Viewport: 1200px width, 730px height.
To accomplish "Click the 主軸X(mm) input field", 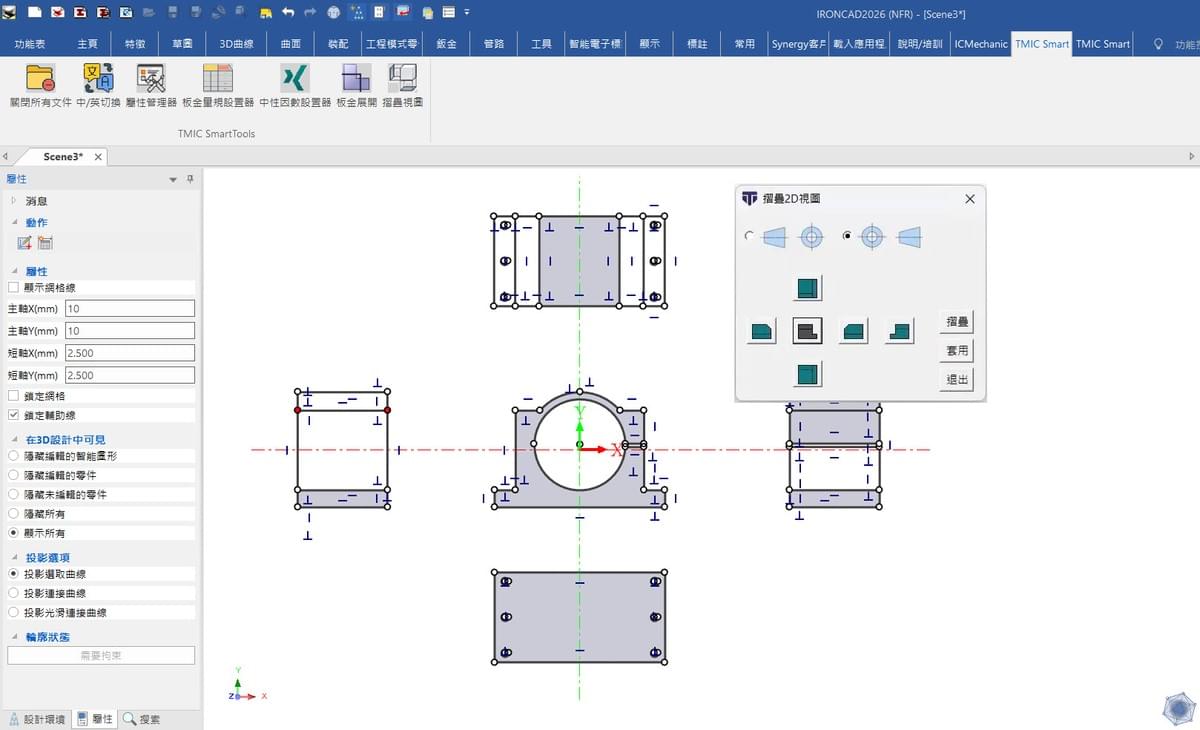I will [130, 309].
